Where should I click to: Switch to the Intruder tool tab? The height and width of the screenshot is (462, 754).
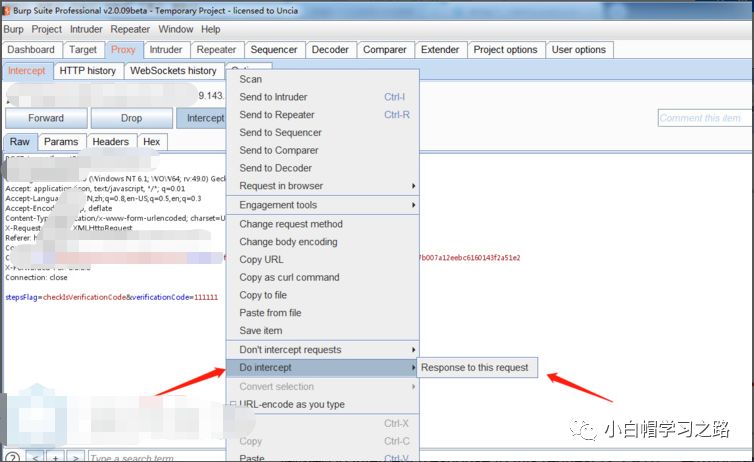coord(166,50)
